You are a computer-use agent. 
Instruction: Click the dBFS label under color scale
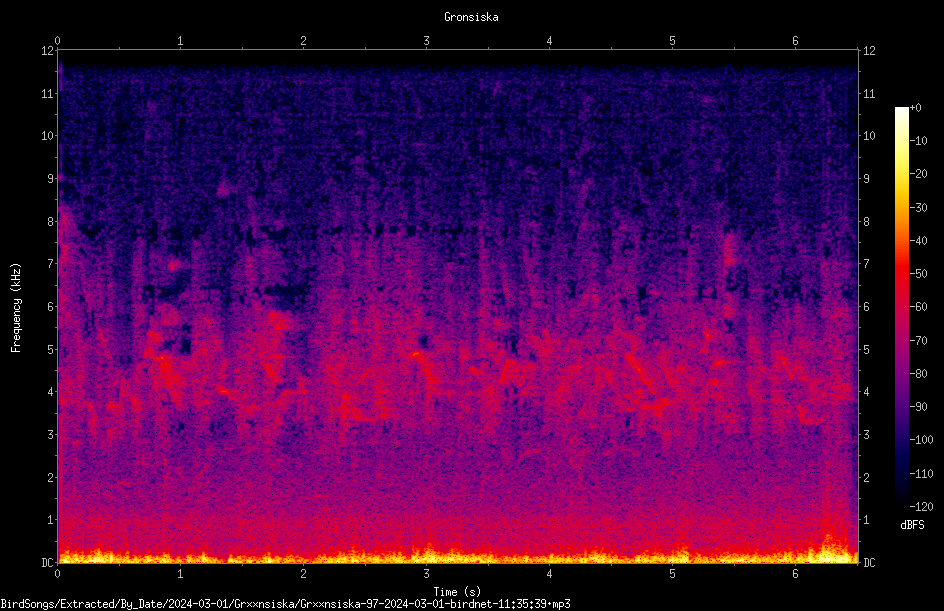click(912, 525)
